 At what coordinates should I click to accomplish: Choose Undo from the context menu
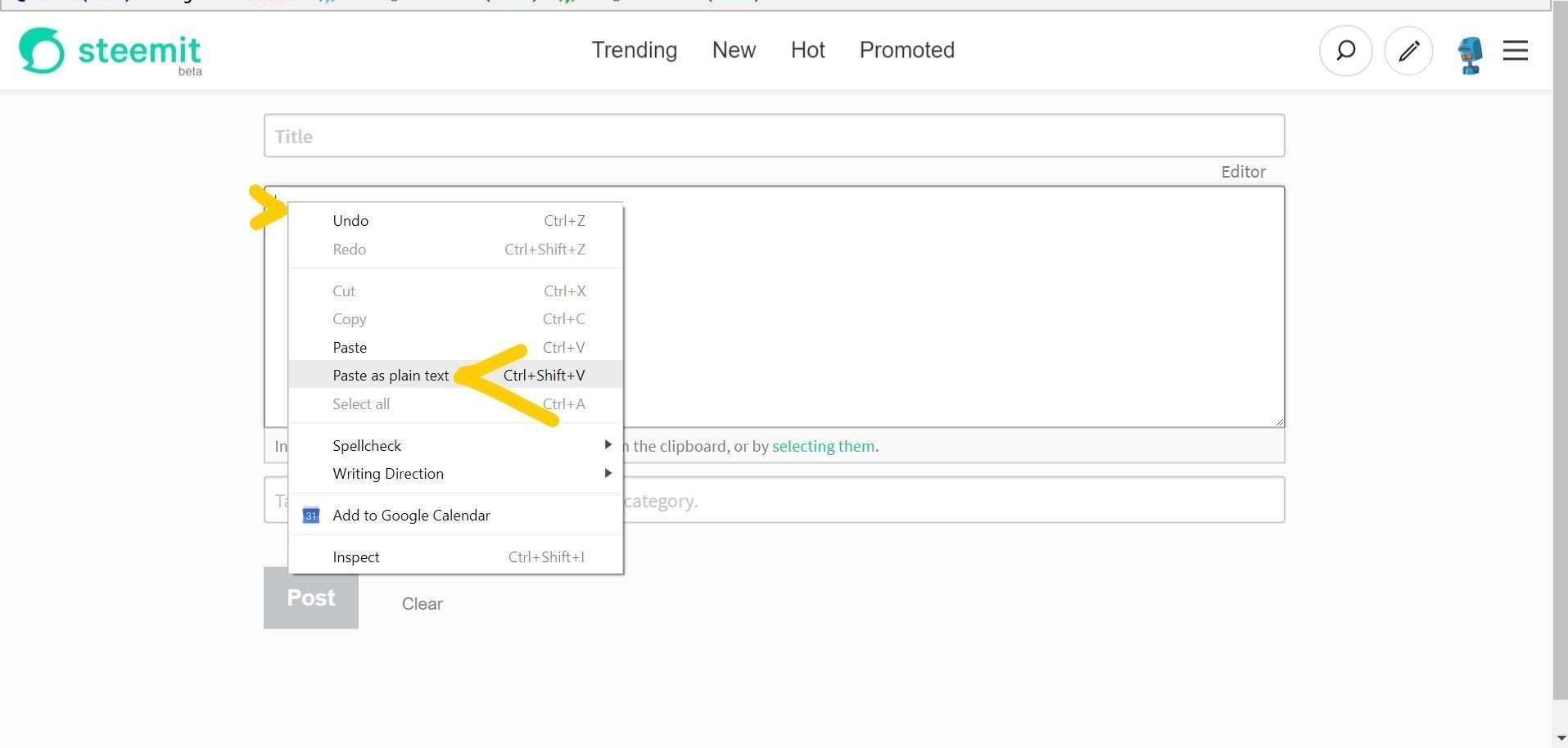tap(350, 221)
